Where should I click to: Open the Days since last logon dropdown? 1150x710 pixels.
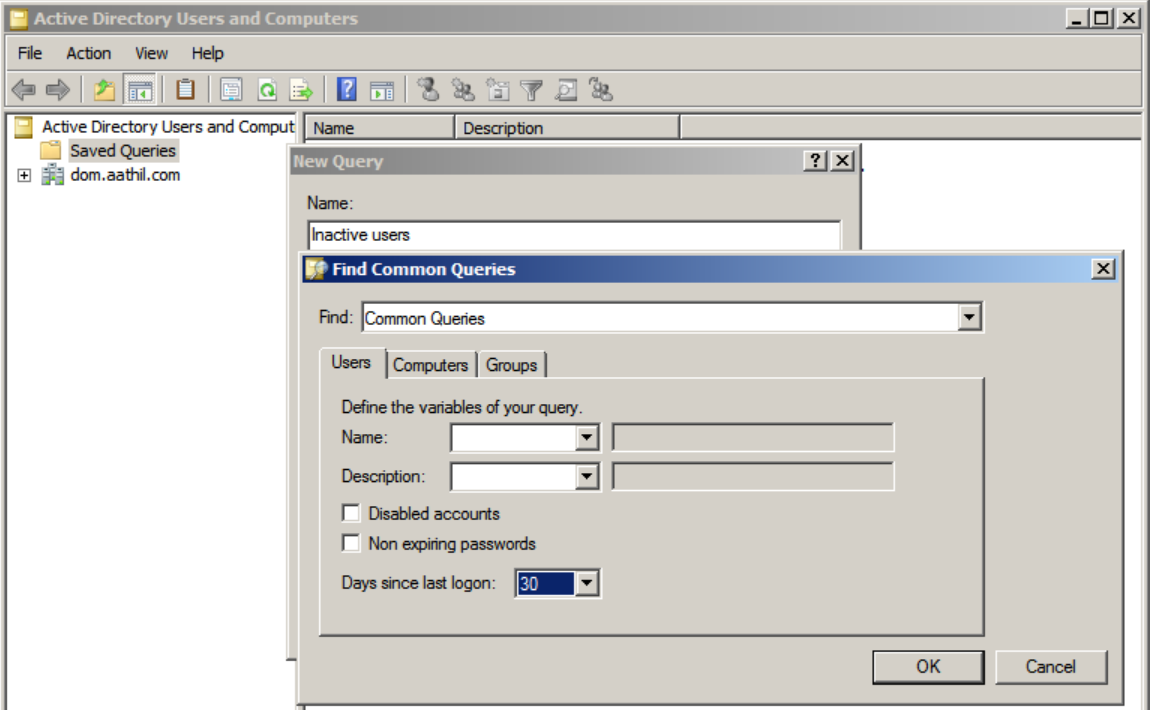coord(587,584)
